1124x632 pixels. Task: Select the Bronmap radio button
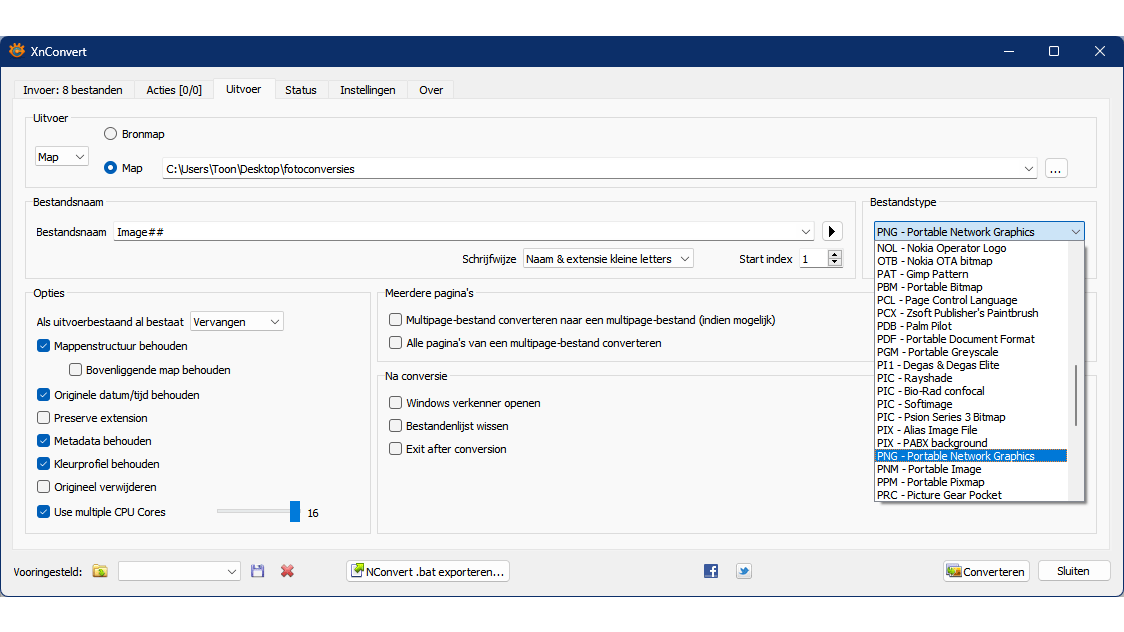(111, 134)
